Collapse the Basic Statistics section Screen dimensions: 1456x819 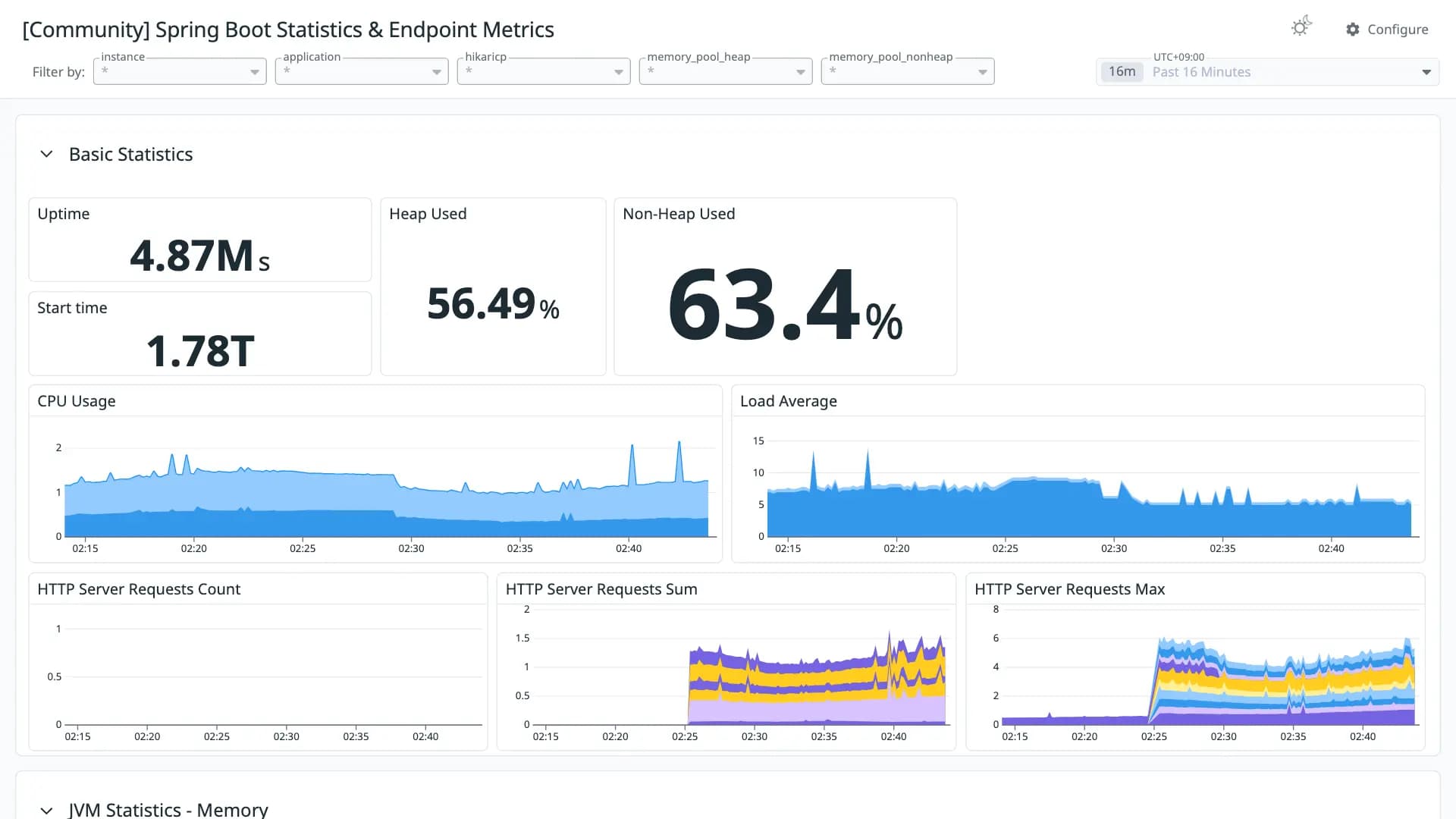coord(46,154)
